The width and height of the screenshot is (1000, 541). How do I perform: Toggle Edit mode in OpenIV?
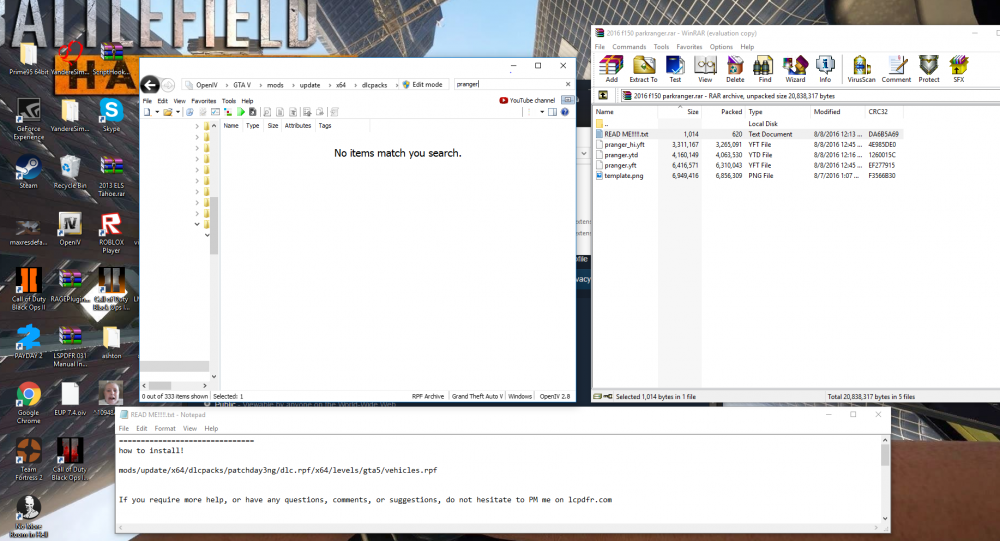[x=422, y=84]
